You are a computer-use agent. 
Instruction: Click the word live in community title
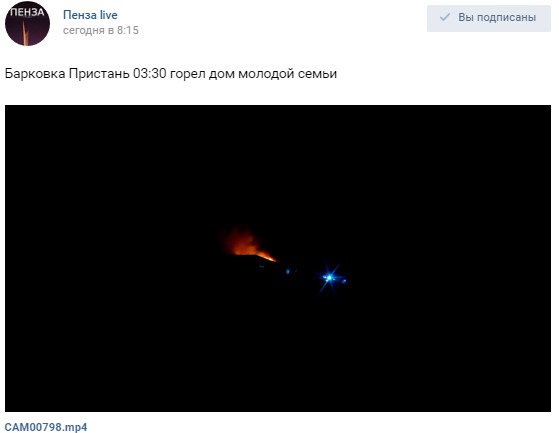[x=108, y=15]
